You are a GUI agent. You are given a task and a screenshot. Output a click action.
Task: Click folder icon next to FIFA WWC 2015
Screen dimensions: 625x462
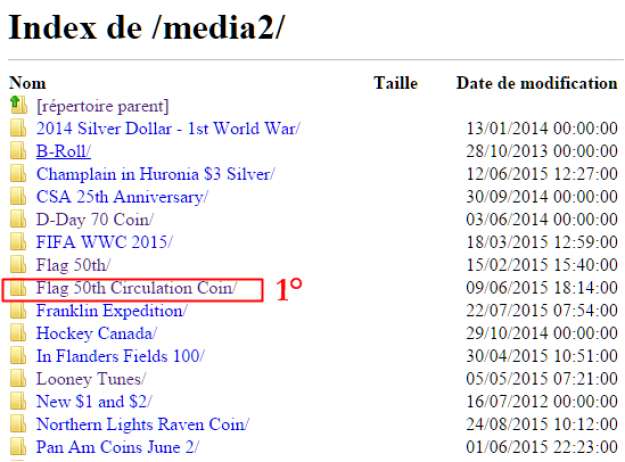[x=18, y=242]
